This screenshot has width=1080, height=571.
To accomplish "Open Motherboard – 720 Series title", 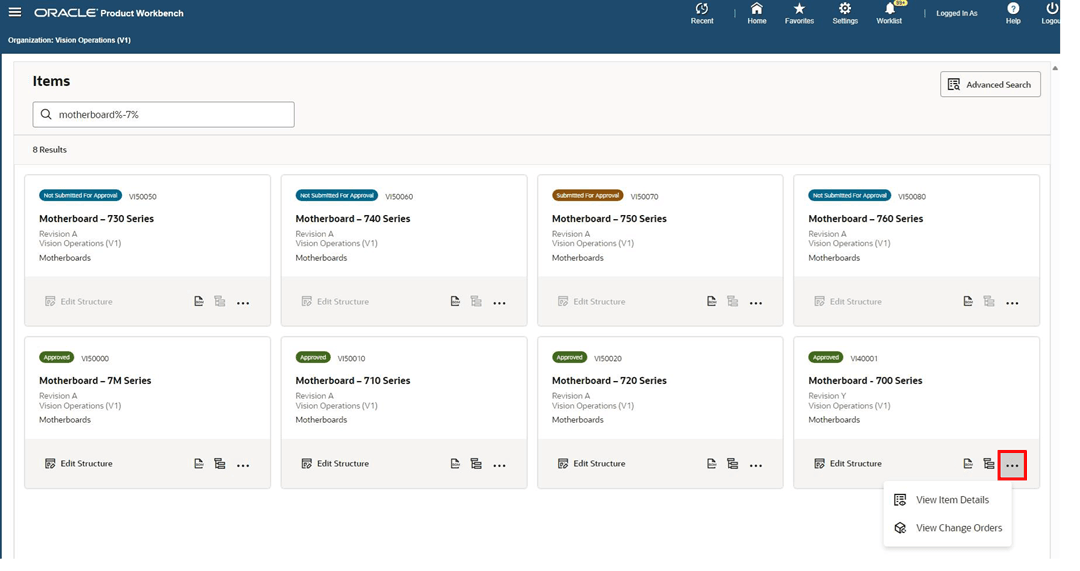I will tap(609, 380).
